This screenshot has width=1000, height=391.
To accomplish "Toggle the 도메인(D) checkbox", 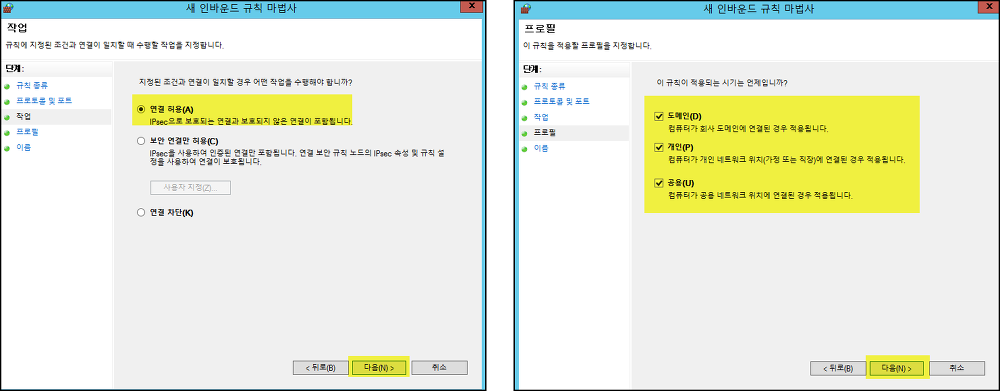I will point(659,117).
